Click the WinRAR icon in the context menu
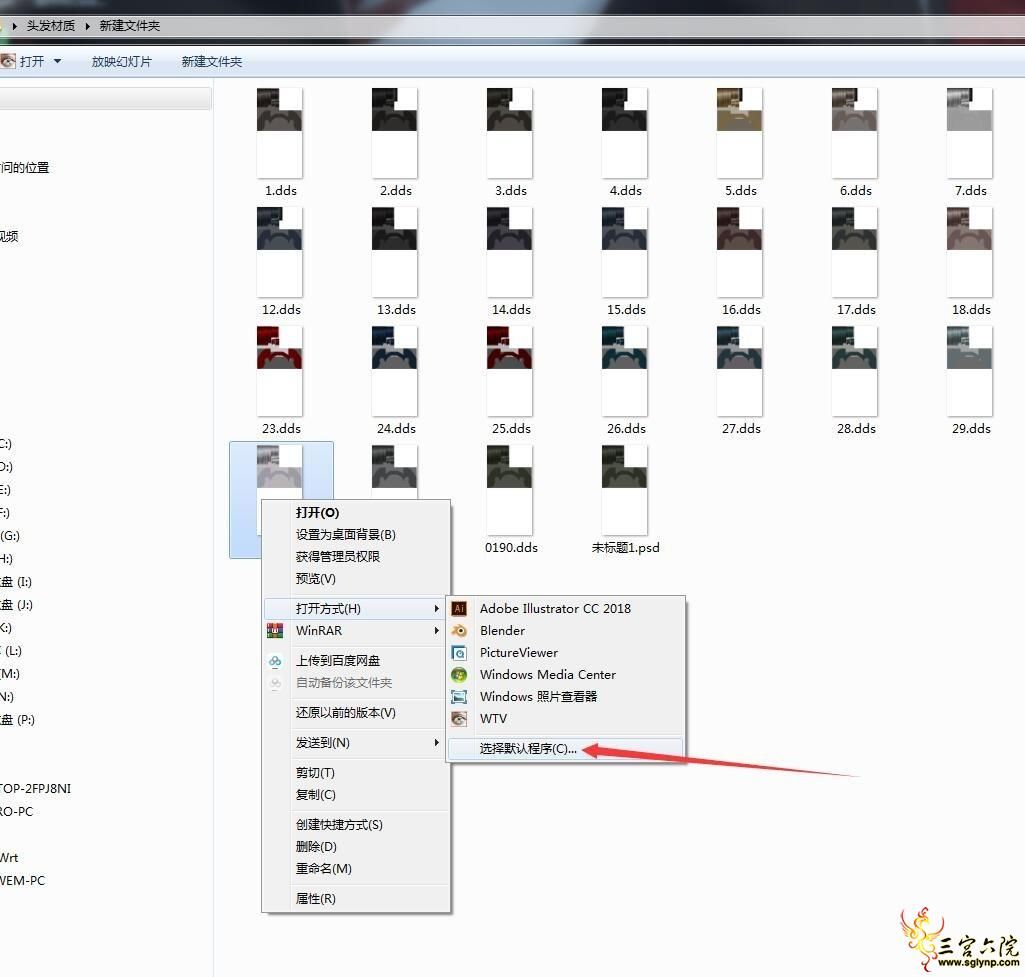1025x977 pixels. [275, 631]
